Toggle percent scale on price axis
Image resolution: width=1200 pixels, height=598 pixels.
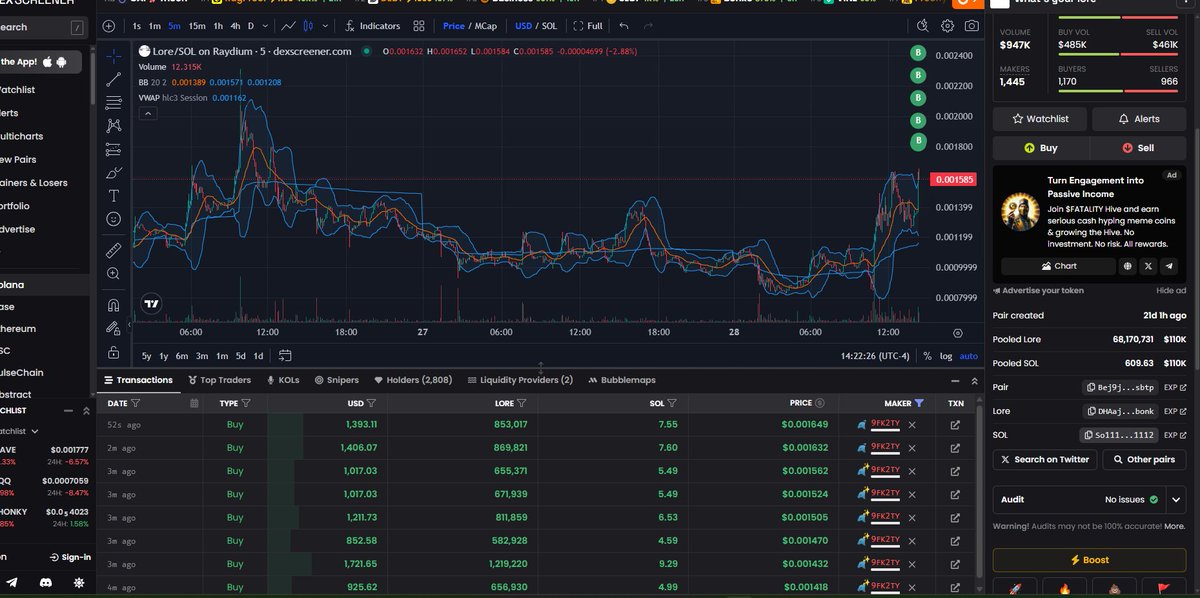click(x=927, y=356)
